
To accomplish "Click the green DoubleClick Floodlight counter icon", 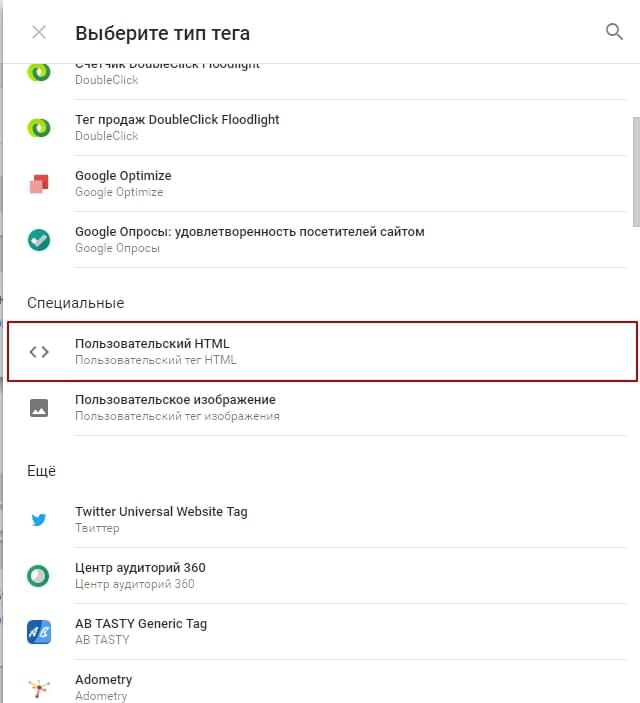I will pyautogui.click(x=39, y=72).
